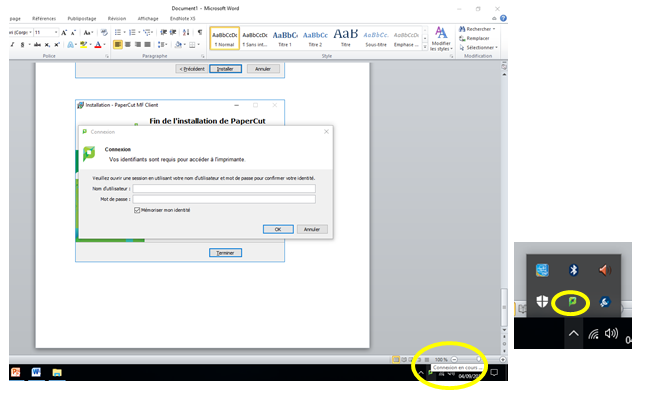646x394 pixels.
Task: Open Sélectionner dropdown in Modification group
Action: click(479, 47)
